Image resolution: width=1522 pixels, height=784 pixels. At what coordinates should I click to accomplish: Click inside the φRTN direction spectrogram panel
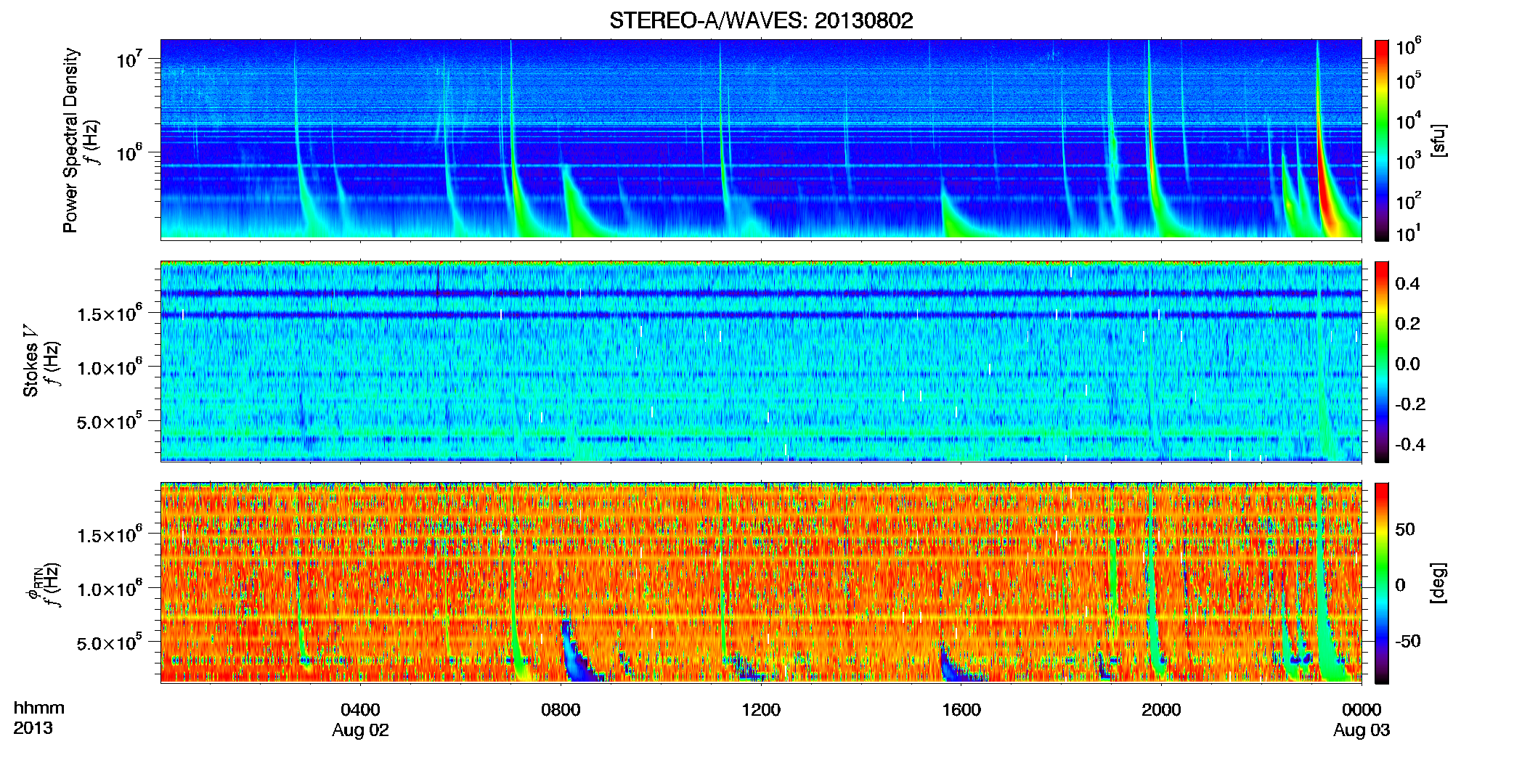point(761,583)
